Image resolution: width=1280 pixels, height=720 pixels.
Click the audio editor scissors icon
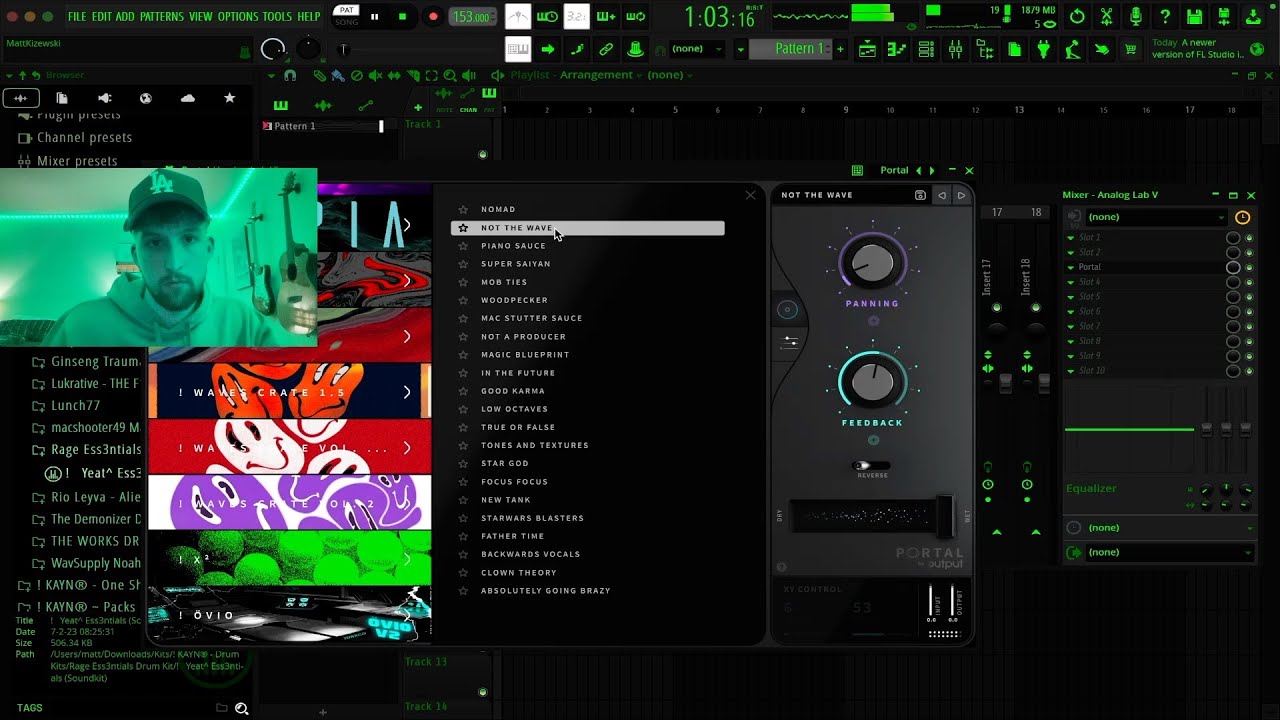point(1106,16)
